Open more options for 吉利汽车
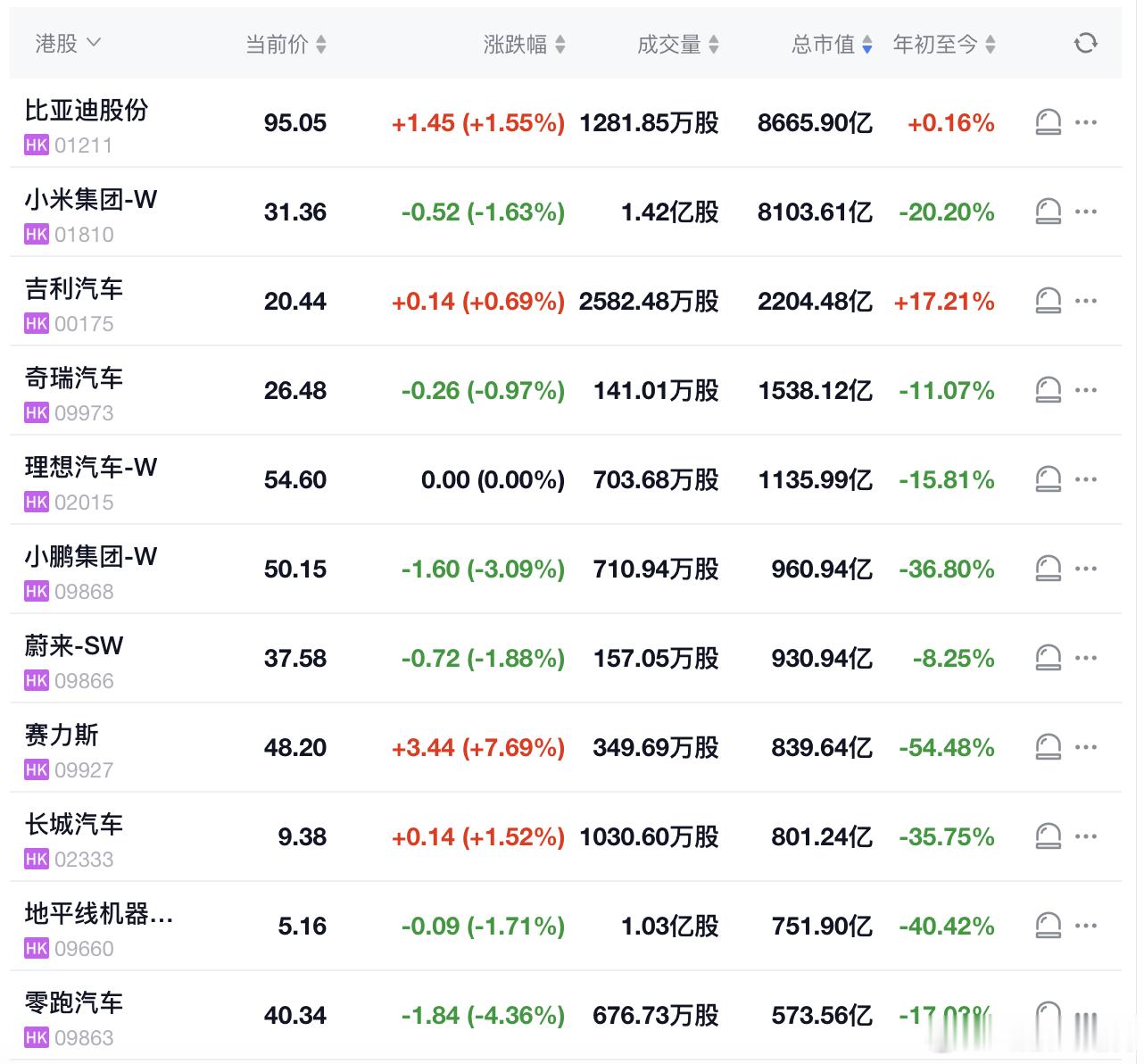The width and height of the screenshot is (1144, 1064). pos(1086,301)
